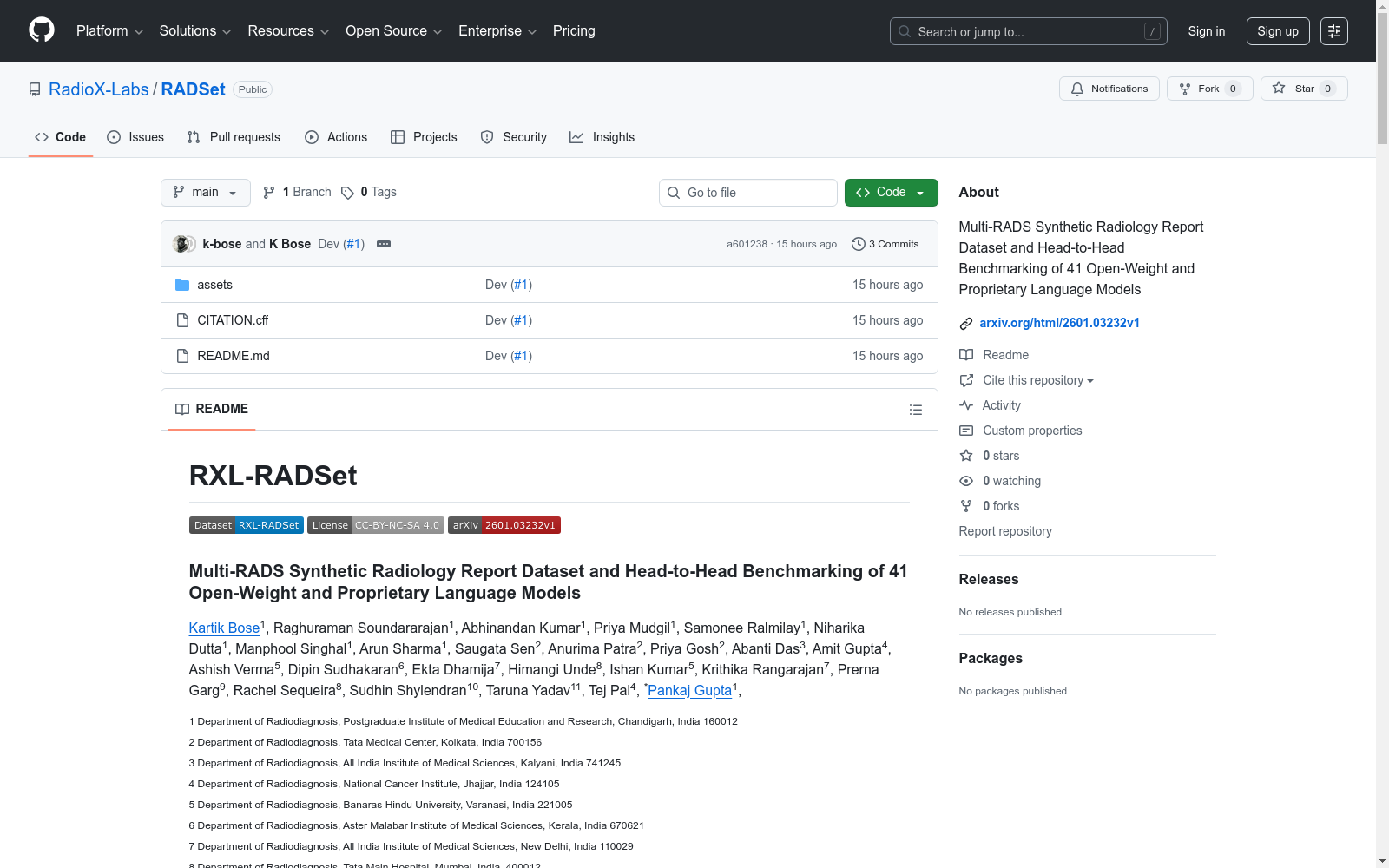This screenshot has width=1389, height=868.
Task: Click the assets folder icon
Action: (x=182, y=285)
